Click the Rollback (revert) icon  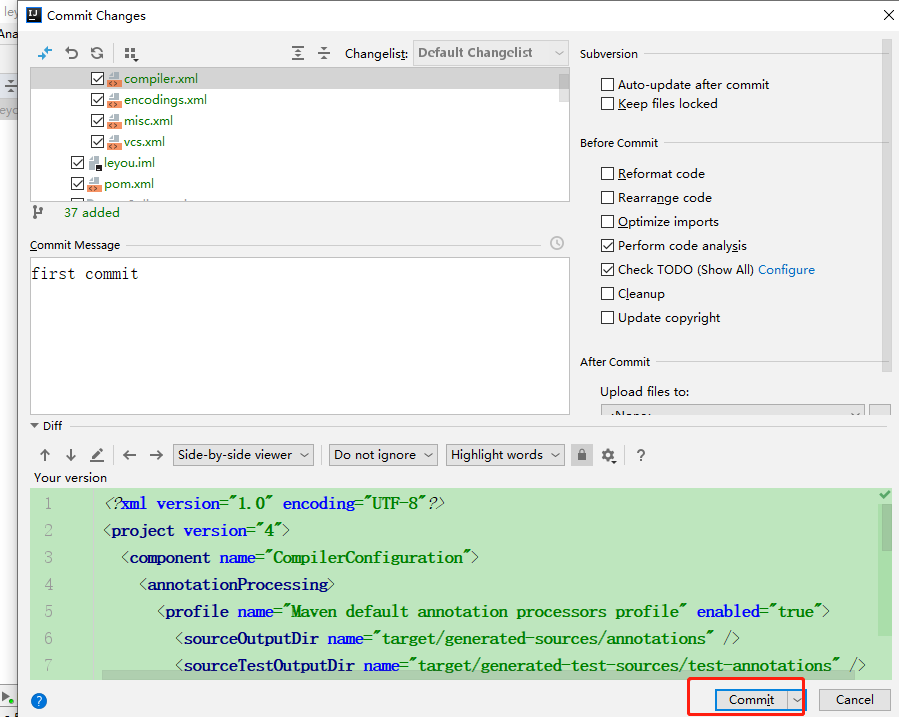[x=71, y=53]
